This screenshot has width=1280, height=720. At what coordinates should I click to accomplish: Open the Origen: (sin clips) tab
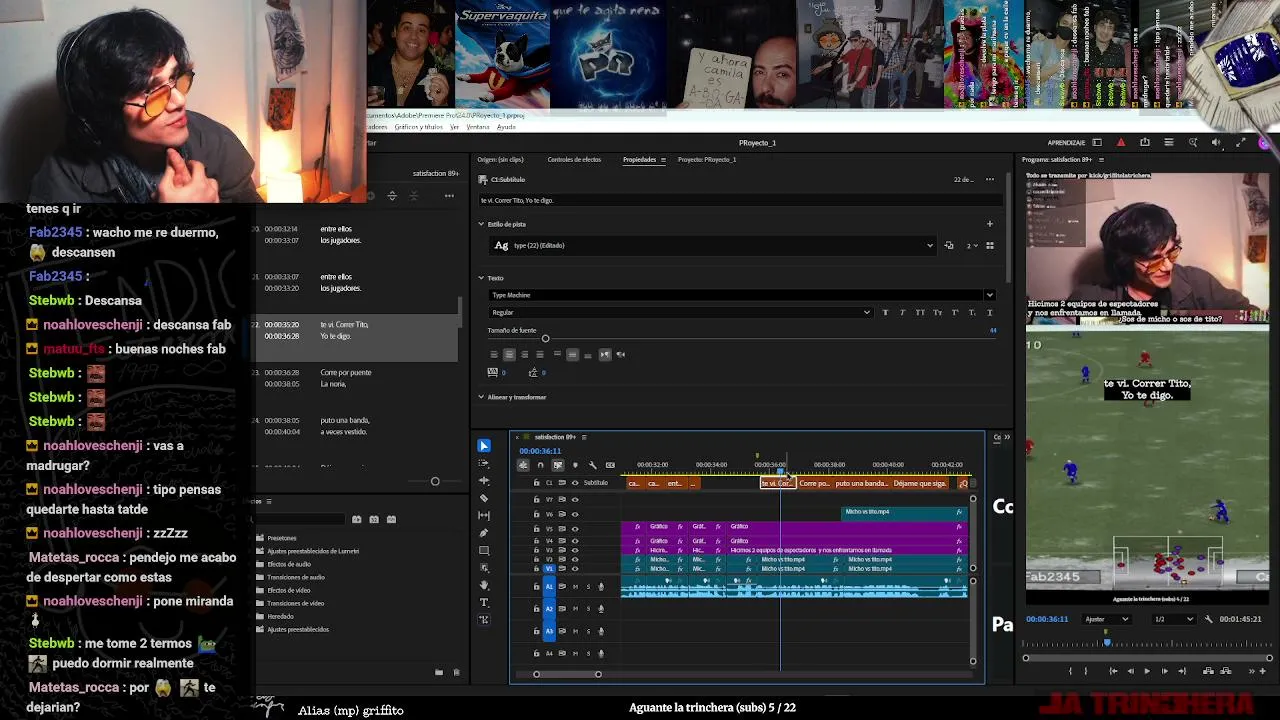[501, 160]
